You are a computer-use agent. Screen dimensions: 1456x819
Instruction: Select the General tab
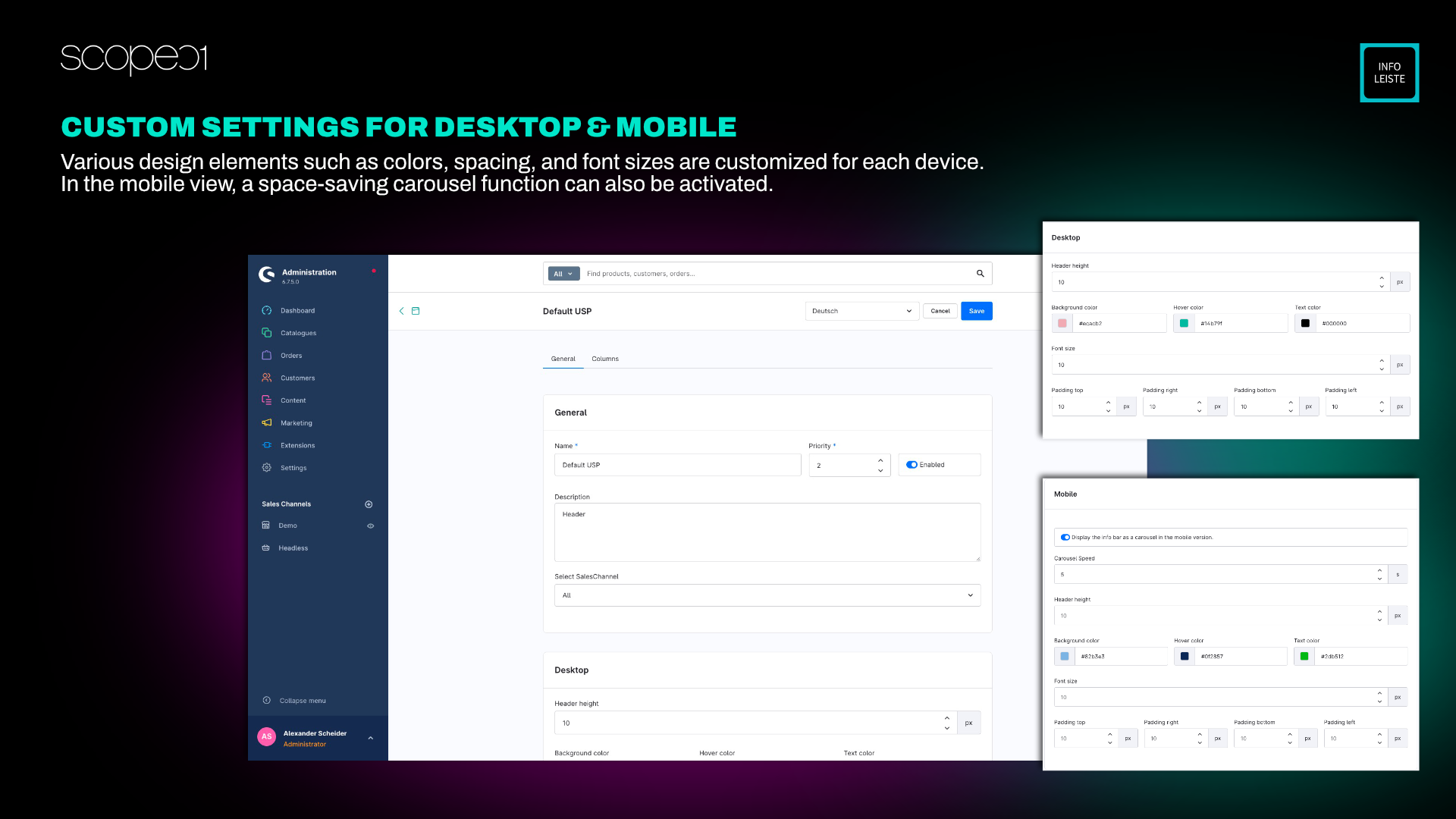(x=563, y=359)
